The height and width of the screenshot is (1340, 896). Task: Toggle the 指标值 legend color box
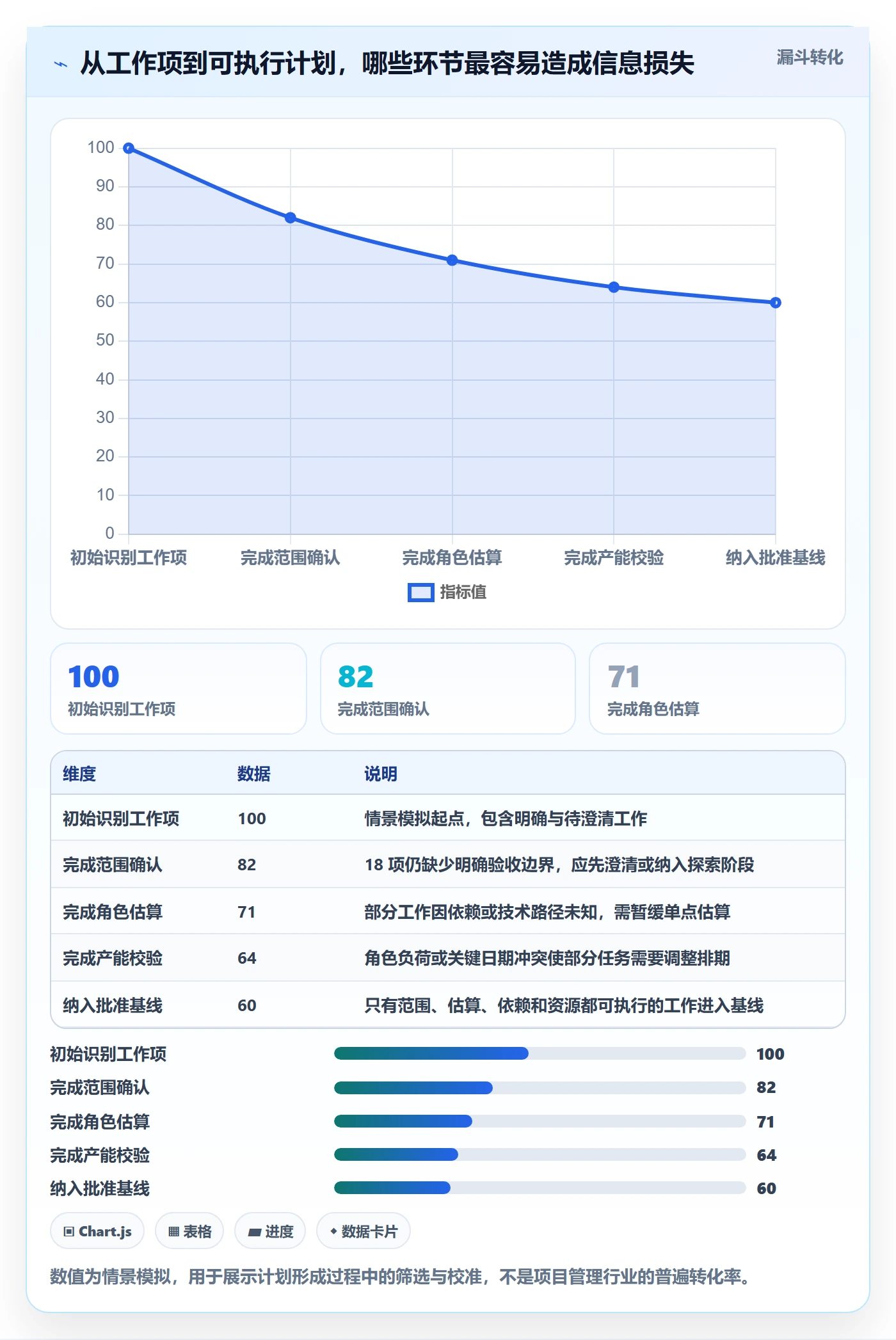[x=420, y=593]
